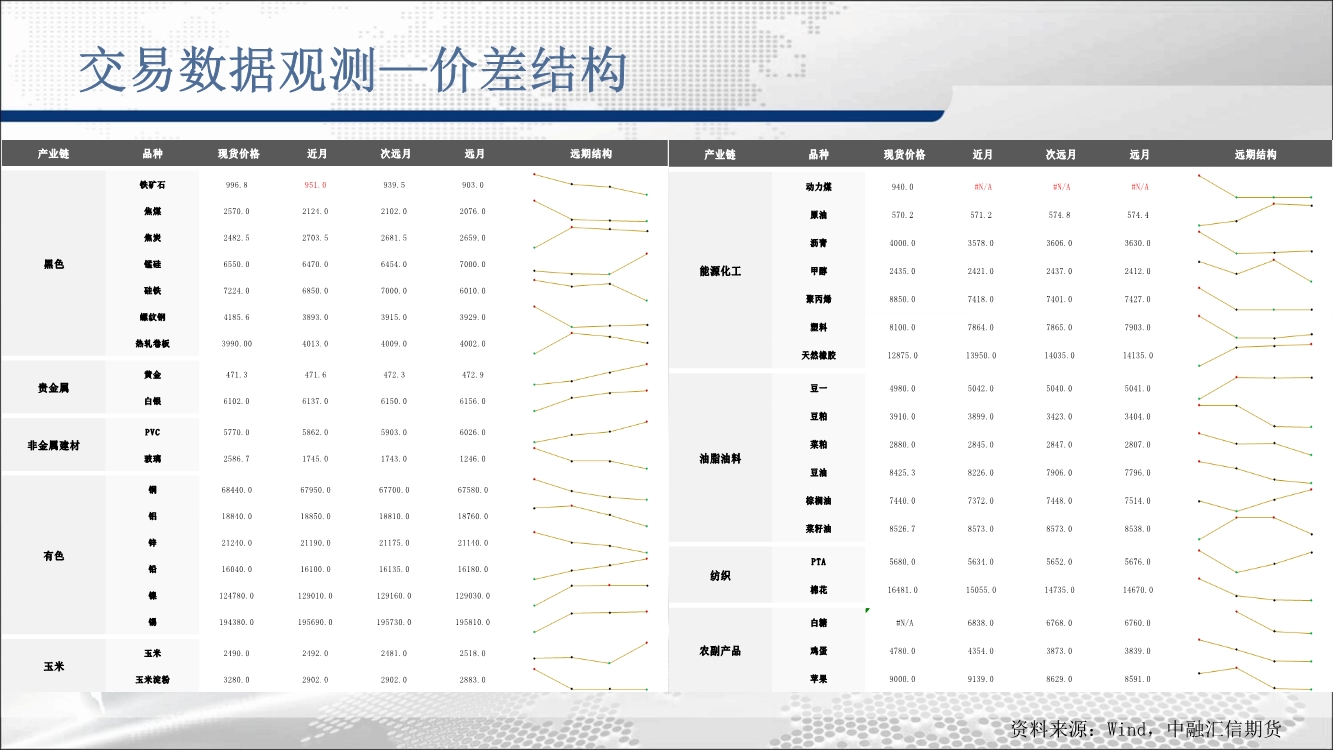Viewport: 1333px width, 750px height.
Task: Click the 动力煤 近月 red #N/A value
Action: point(982,187)
